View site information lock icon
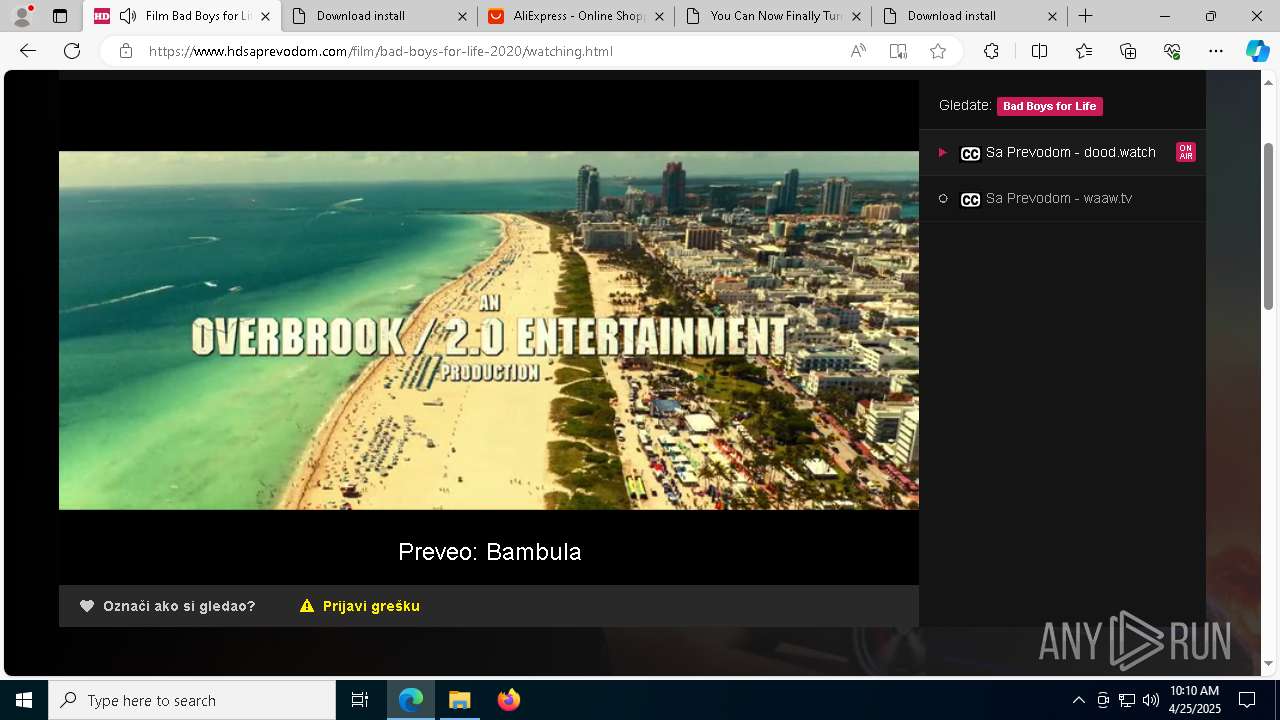 126,51
